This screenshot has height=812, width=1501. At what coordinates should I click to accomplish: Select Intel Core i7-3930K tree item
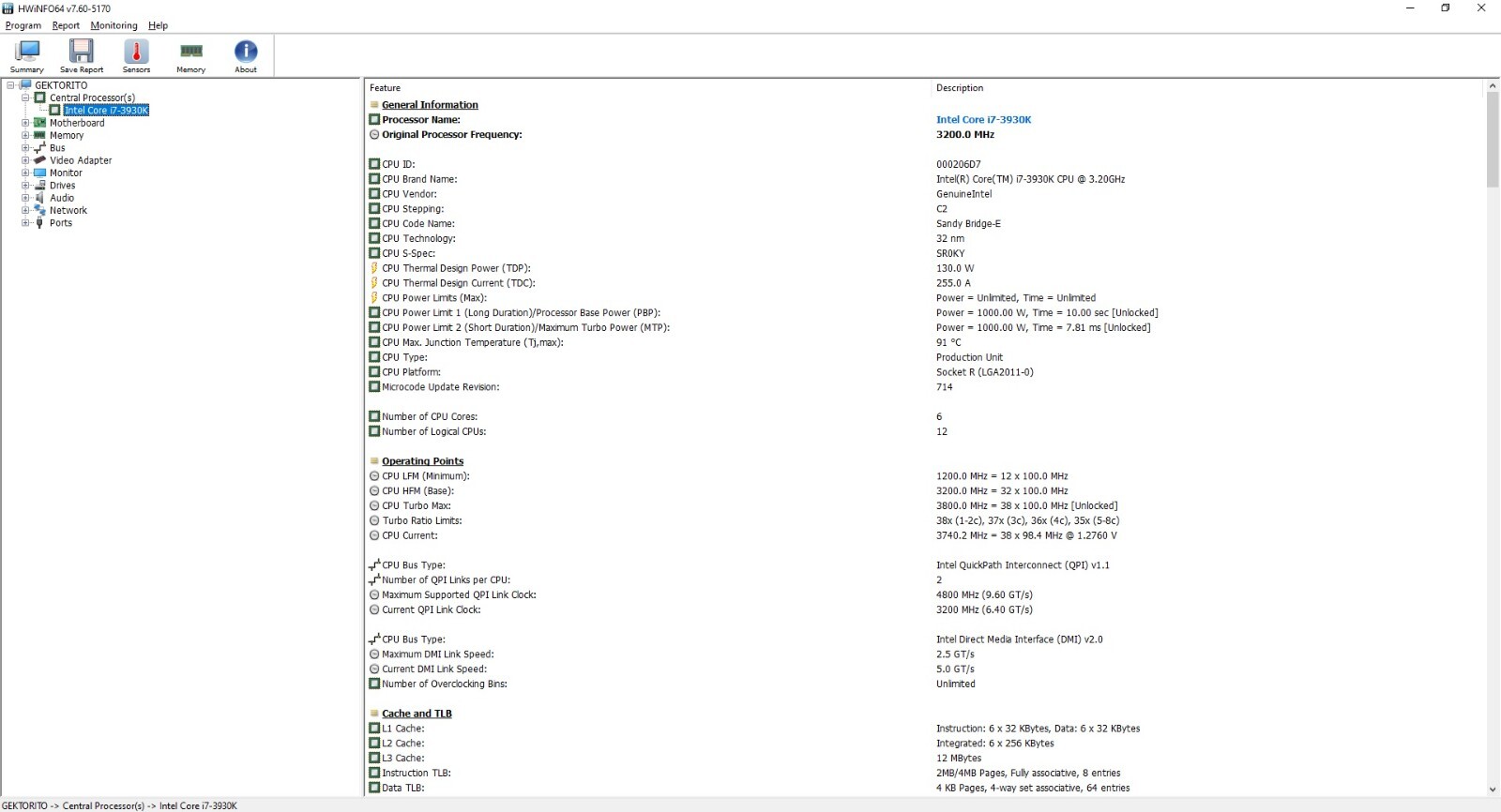(106, 111)
